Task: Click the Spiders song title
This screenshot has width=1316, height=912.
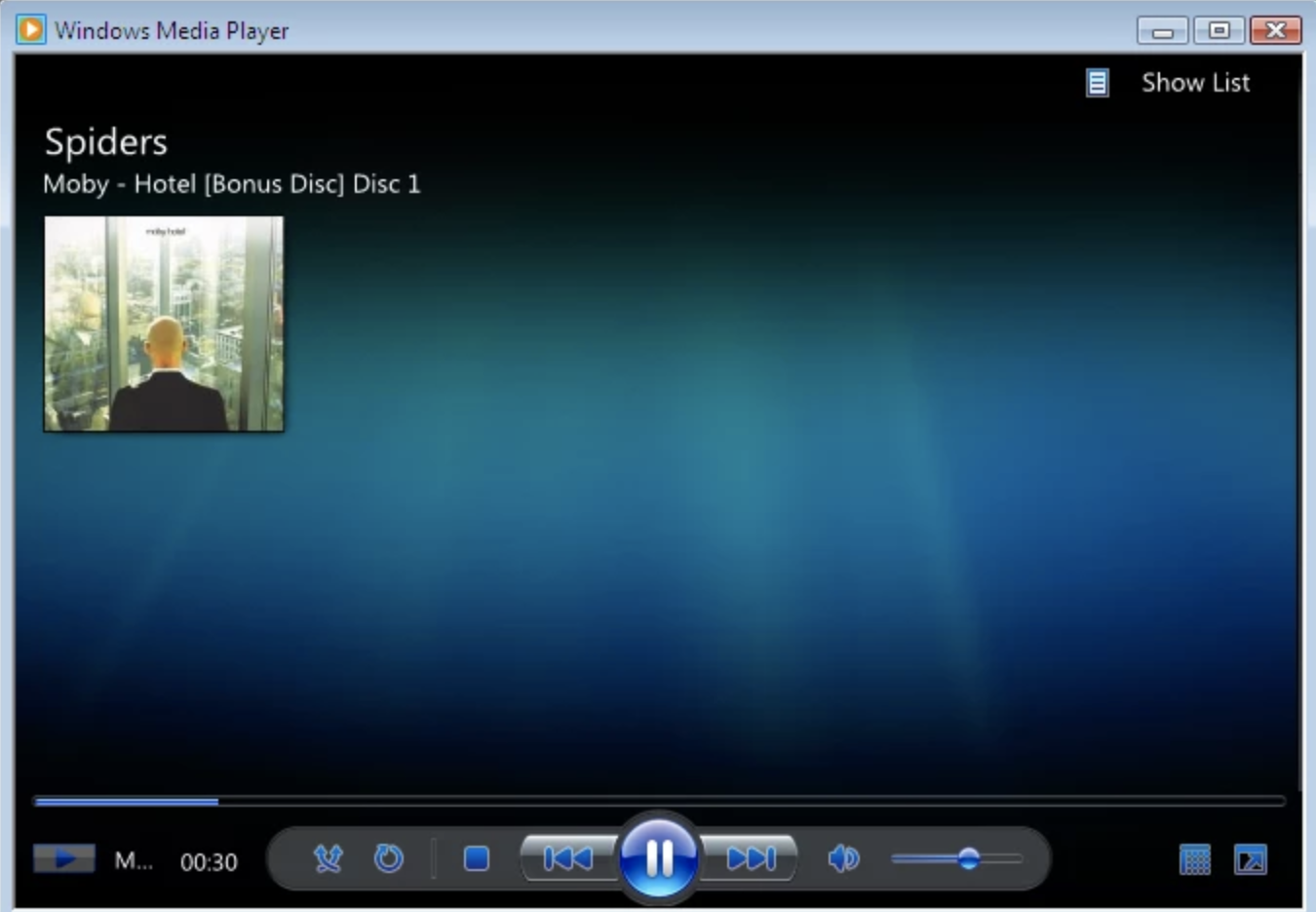Action: (x=106, y=142)
